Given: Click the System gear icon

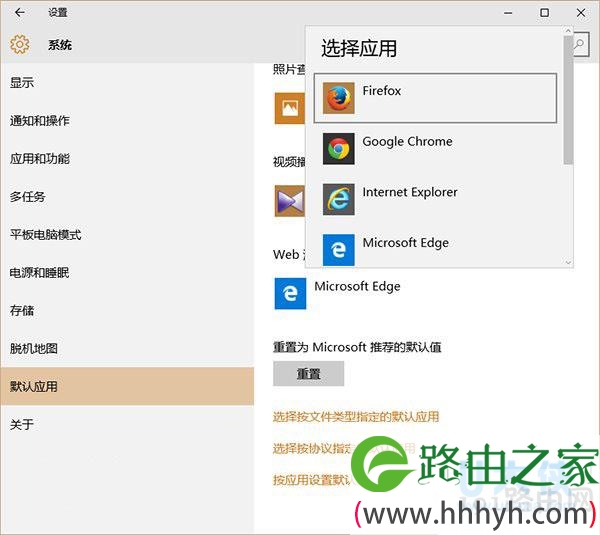Looking at the screenshot, I should click(20, 44).
